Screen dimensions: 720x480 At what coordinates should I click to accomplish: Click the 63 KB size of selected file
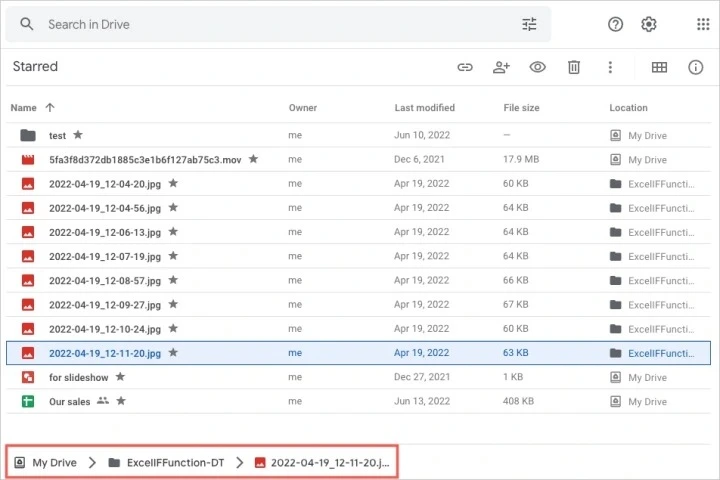(x=515, y=353)
